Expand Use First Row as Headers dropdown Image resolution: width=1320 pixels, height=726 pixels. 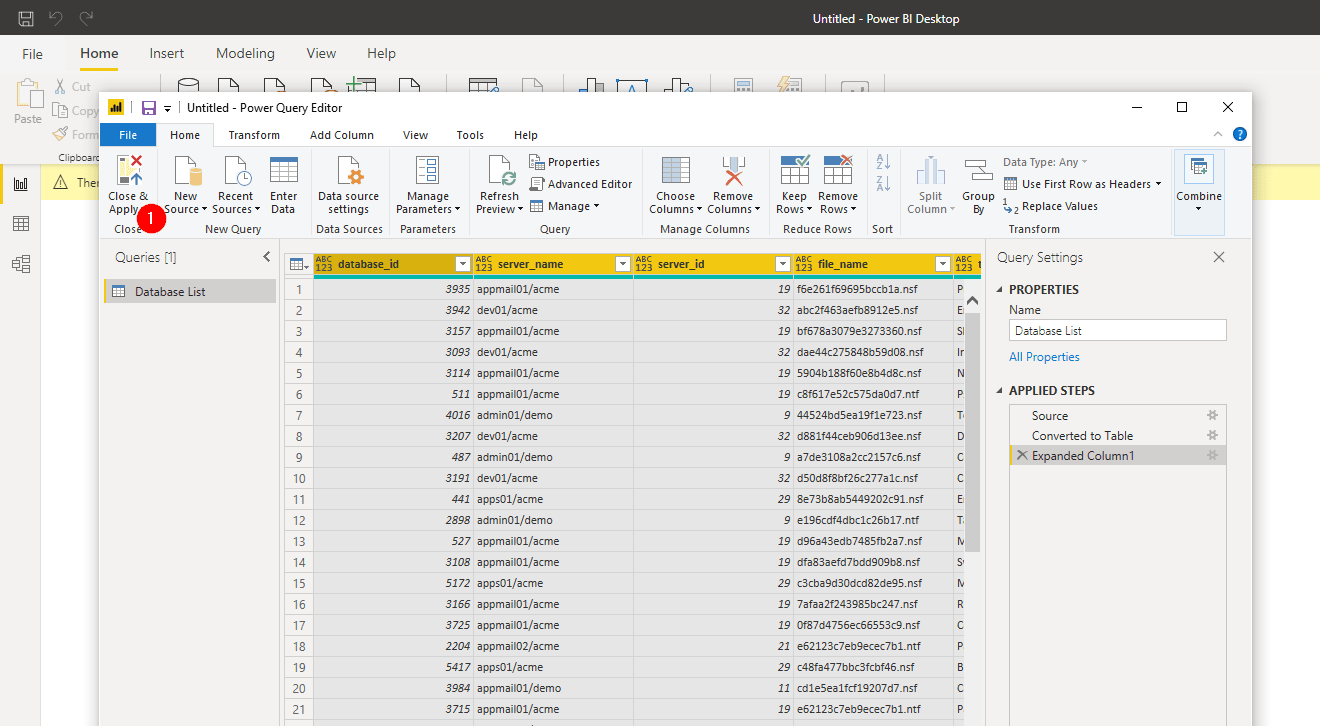point(1158,184)
